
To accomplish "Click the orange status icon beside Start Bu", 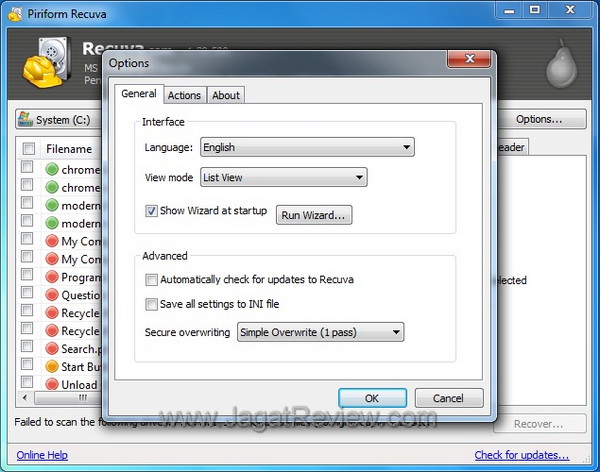I will [53, 366].
